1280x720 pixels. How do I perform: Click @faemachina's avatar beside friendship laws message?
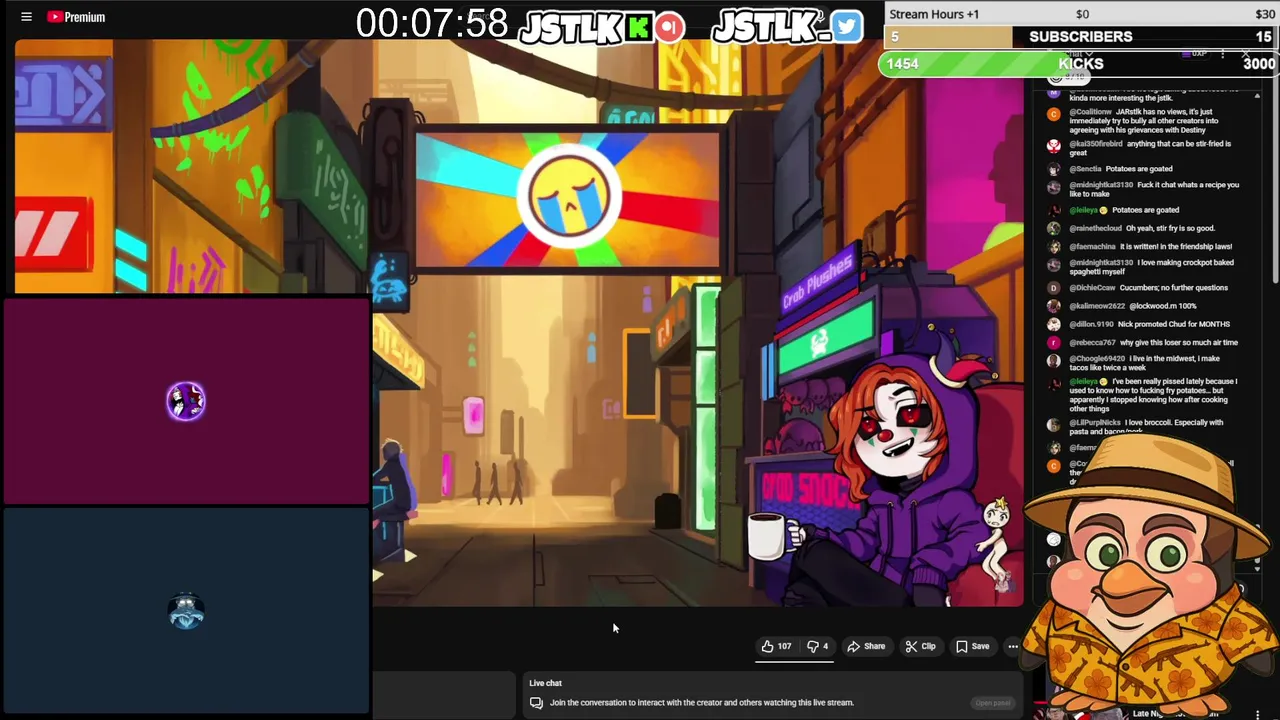[1053, 246]
